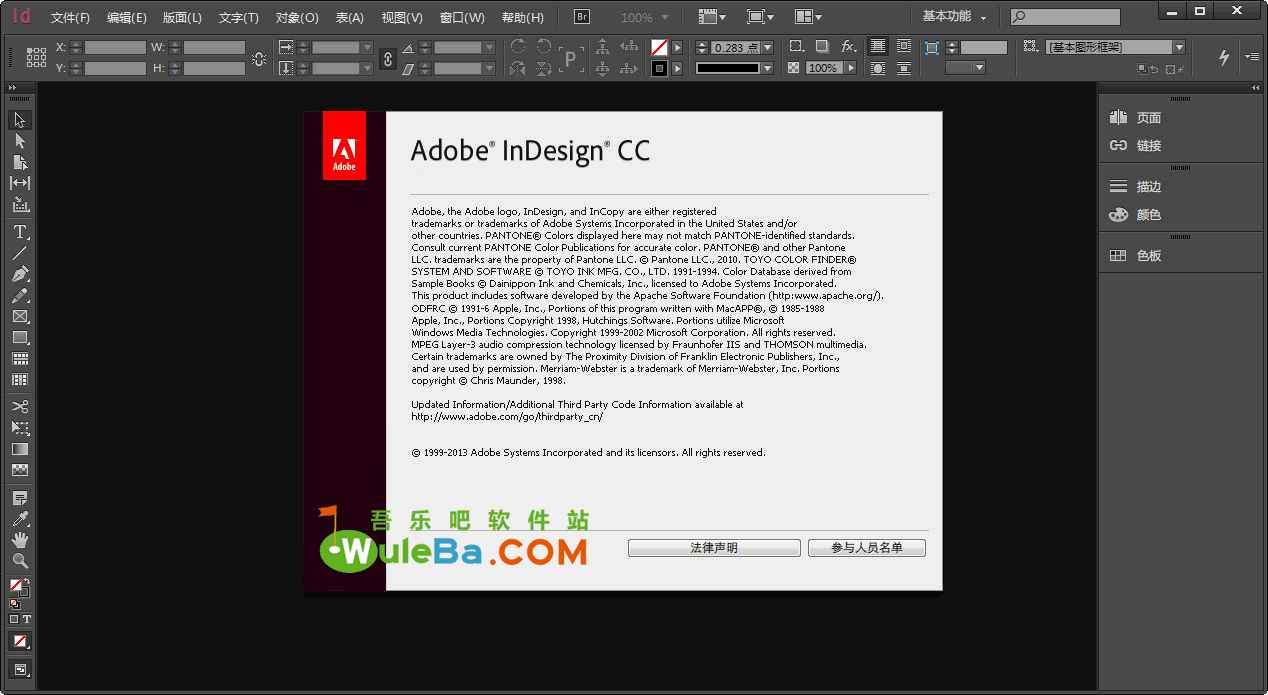Screen dimensions: 1268x695
Task: Select the Zoom magnifier tool
Action: coord(20,561)
